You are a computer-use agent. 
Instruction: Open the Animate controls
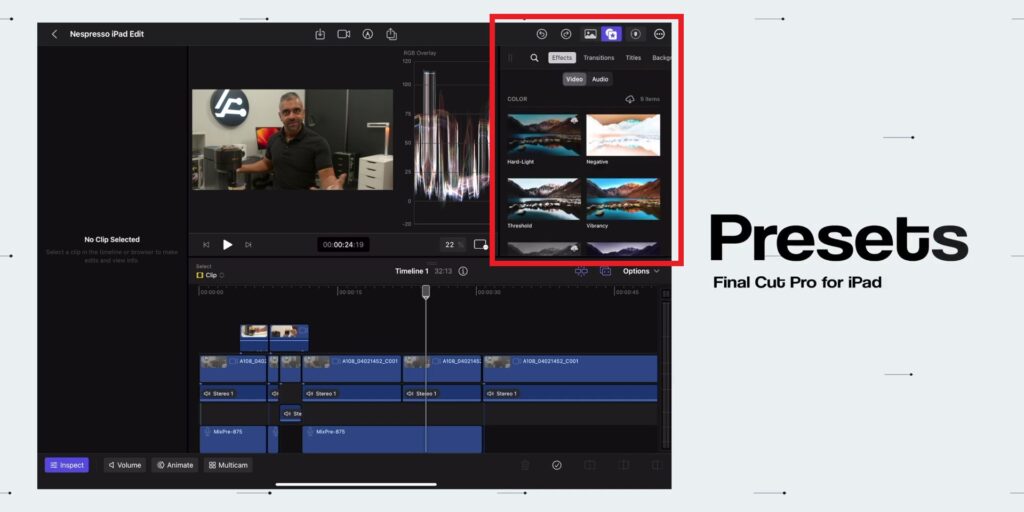click(175, 465)
